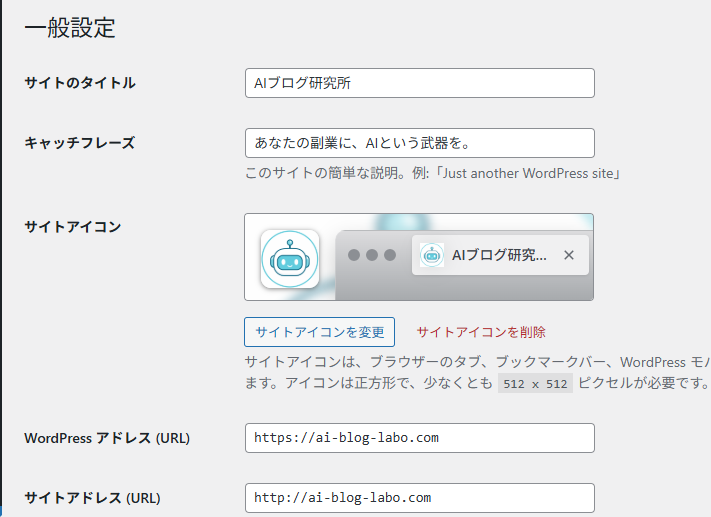711x517 pixels.
Task: Click the first gray dot in browser preview
Action: click(x=353, y=255)
